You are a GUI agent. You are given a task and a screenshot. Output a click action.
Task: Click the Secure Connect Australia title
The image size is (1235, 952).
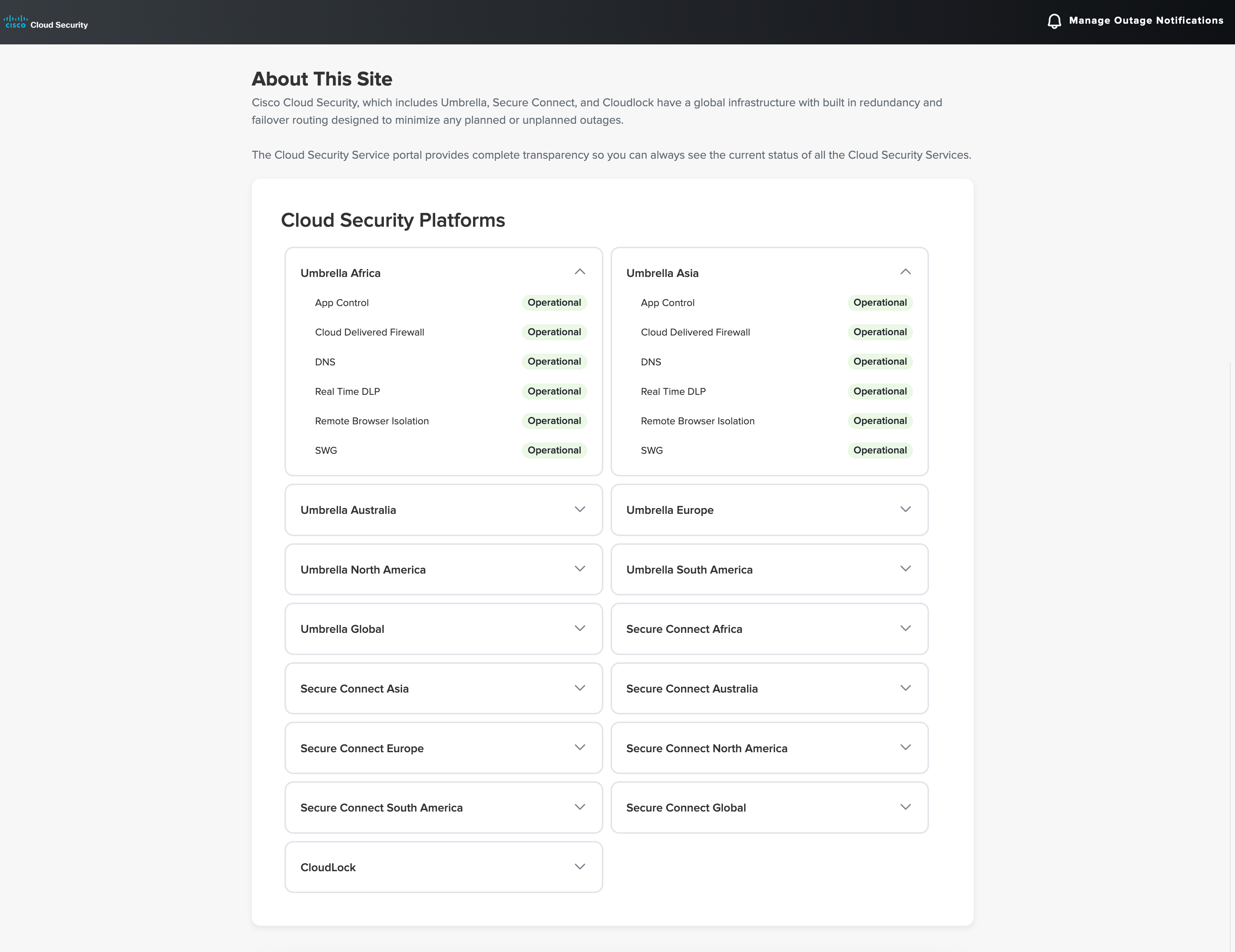click(692, 689)
